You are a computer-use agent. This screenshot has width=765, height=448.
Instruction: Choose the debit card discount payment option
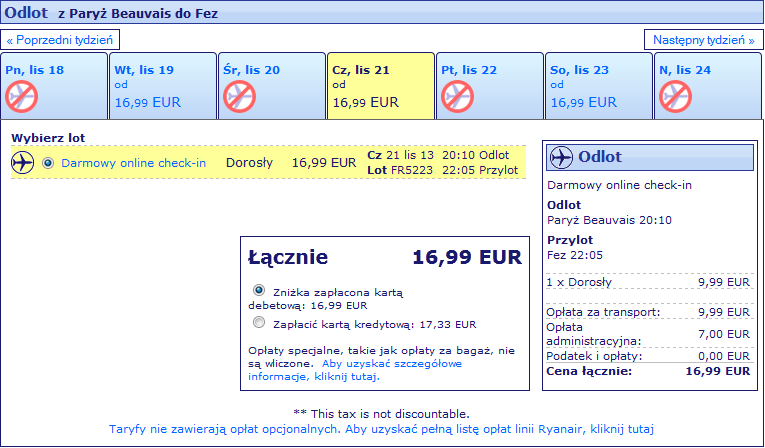[259, 290]
